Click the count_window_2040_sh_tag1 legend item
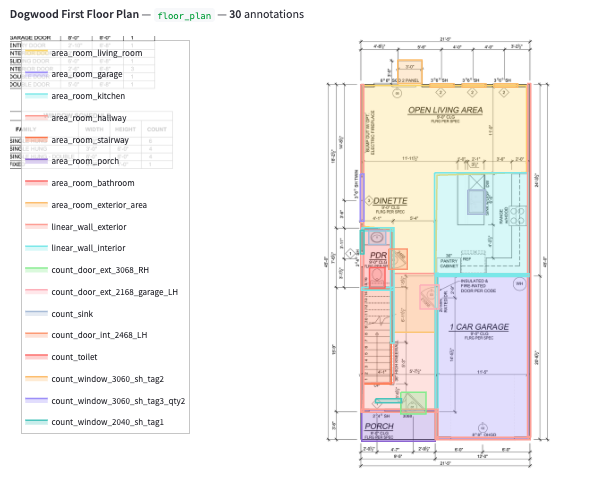The height and width of the screenshot is (488, 592). [x=94, y=422]
